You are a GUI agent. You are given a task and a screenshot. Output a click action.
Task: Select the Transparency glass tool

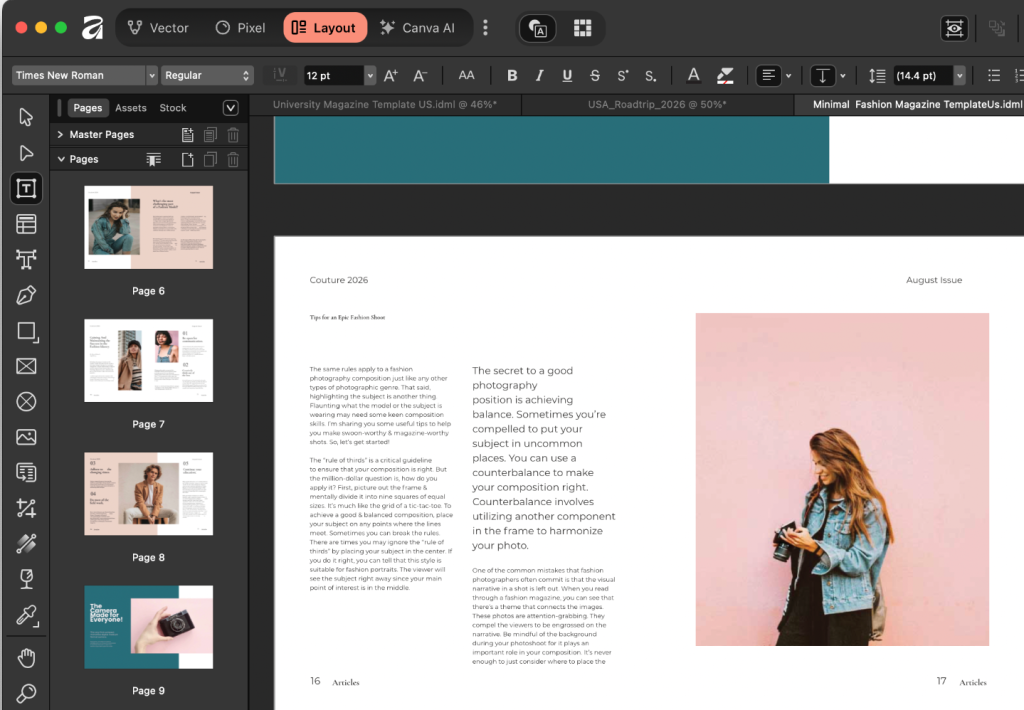[x=26, y=579]
